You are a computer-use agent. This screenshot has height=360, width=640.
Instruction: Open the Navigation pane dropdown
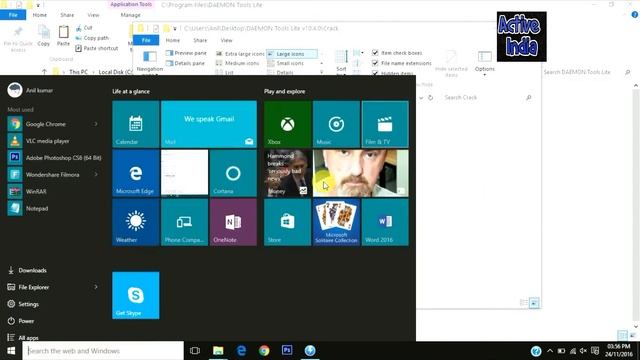[x=150, y=62]
